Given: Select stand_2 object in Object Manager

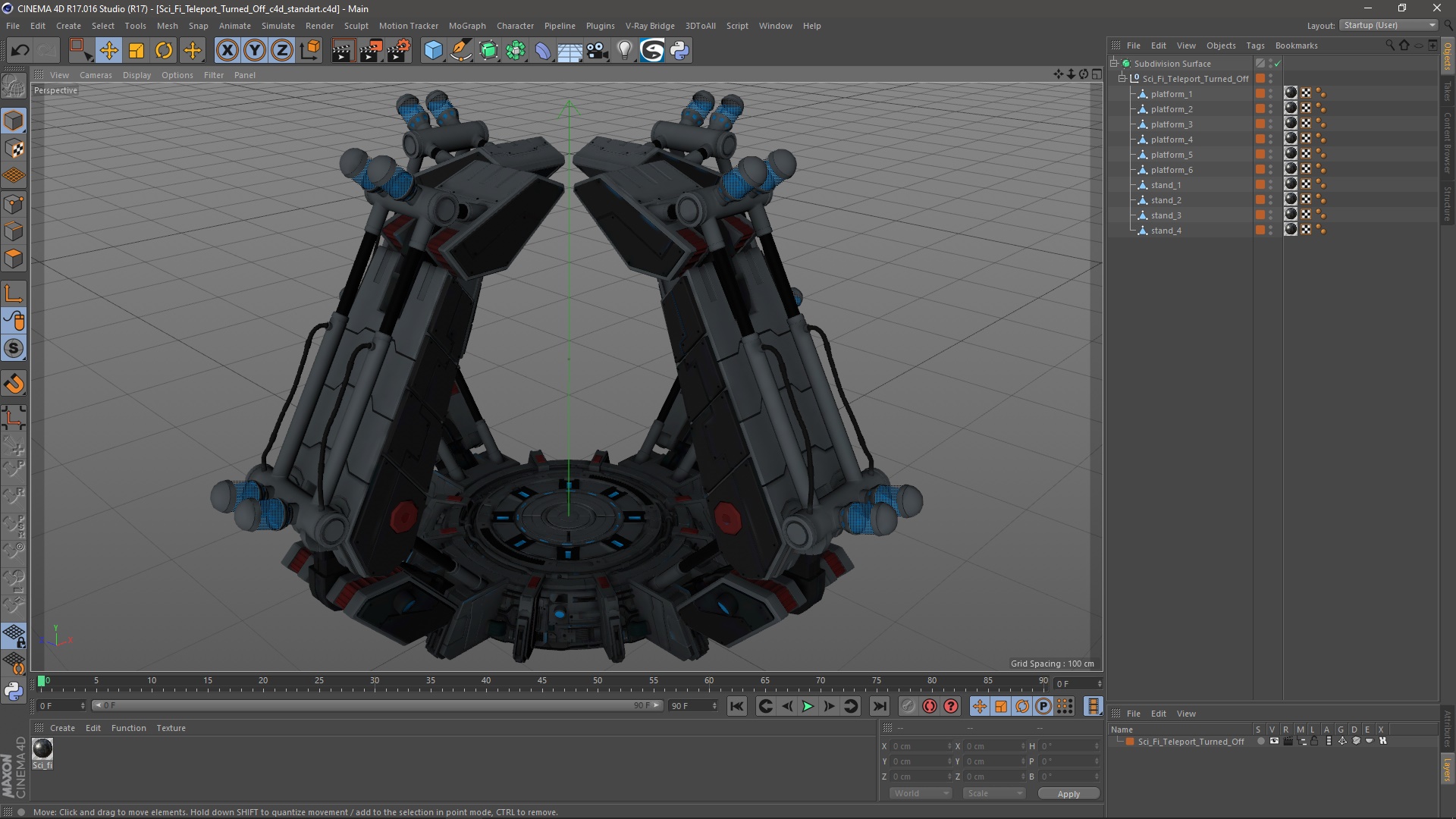Looking at the screenshot, I should [x=1166, y=200].
